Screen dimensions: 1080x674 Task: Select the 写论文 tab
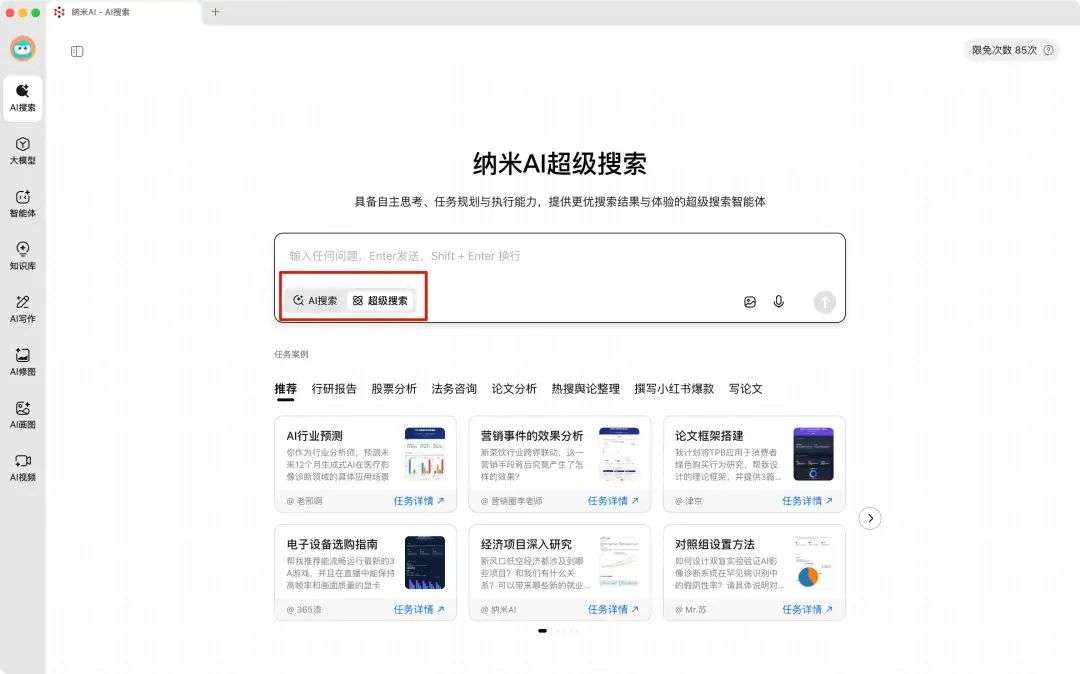click(745, 389)
